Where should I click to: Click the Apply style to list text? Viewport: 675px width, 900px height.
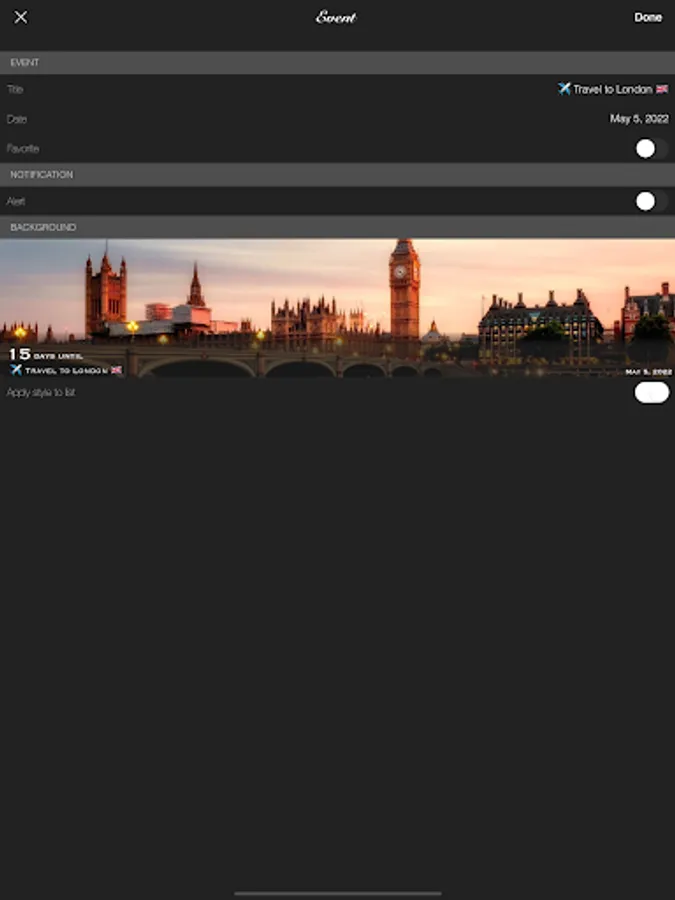coord(41,393)
